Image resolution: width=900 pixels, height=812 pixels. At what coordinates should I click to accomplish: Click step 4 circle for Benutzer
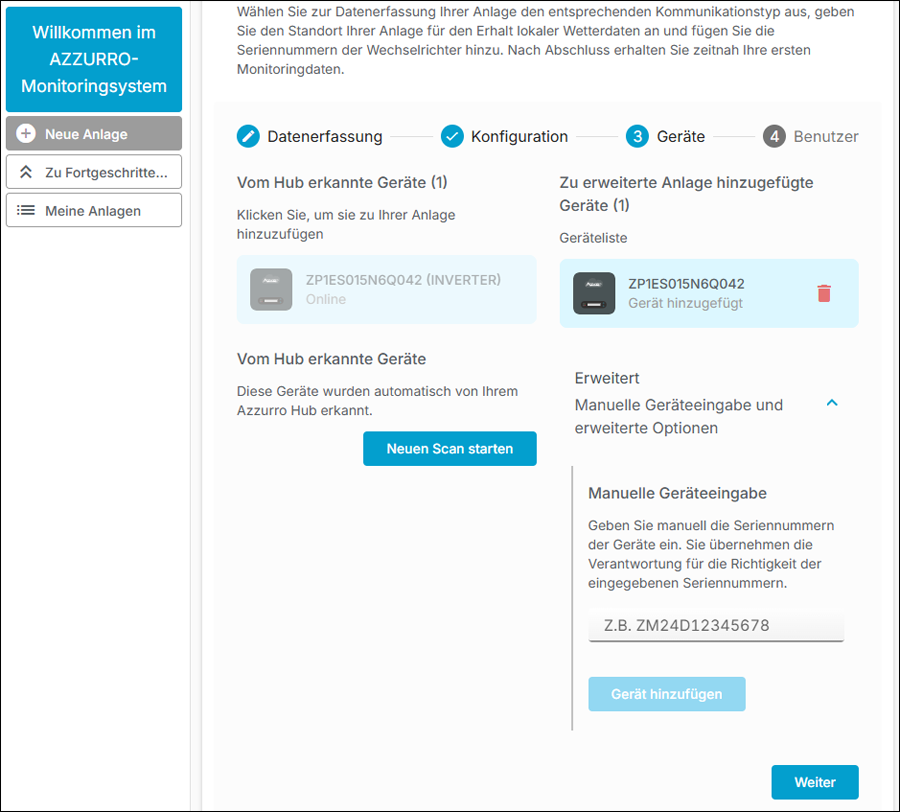click(x=774, y=137)
